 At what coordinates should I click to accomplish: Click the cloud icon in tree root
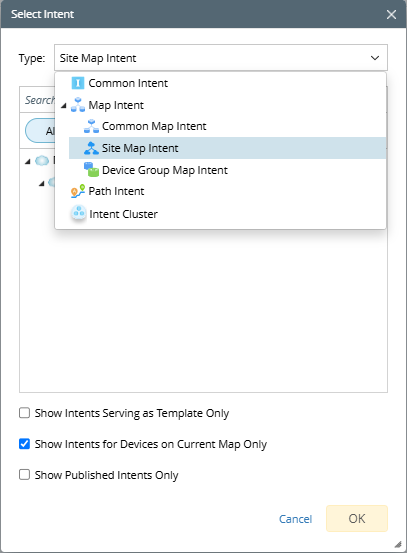pyautogui.click(x=42, y=161)
